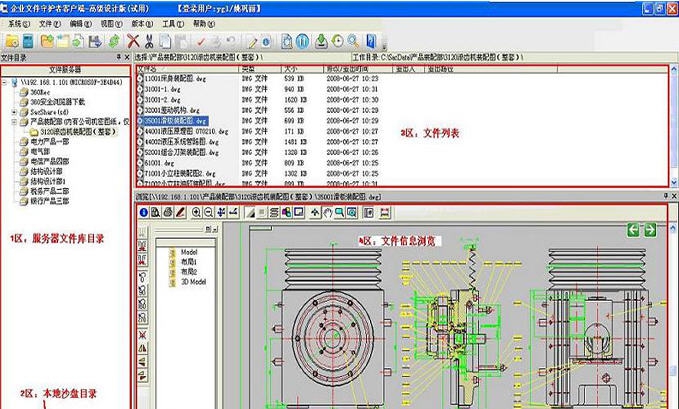The height and width of the screenshot is (409, 679).
Task: Zoom in using the viewer magnifier plus icon
Action: (196, 212)
